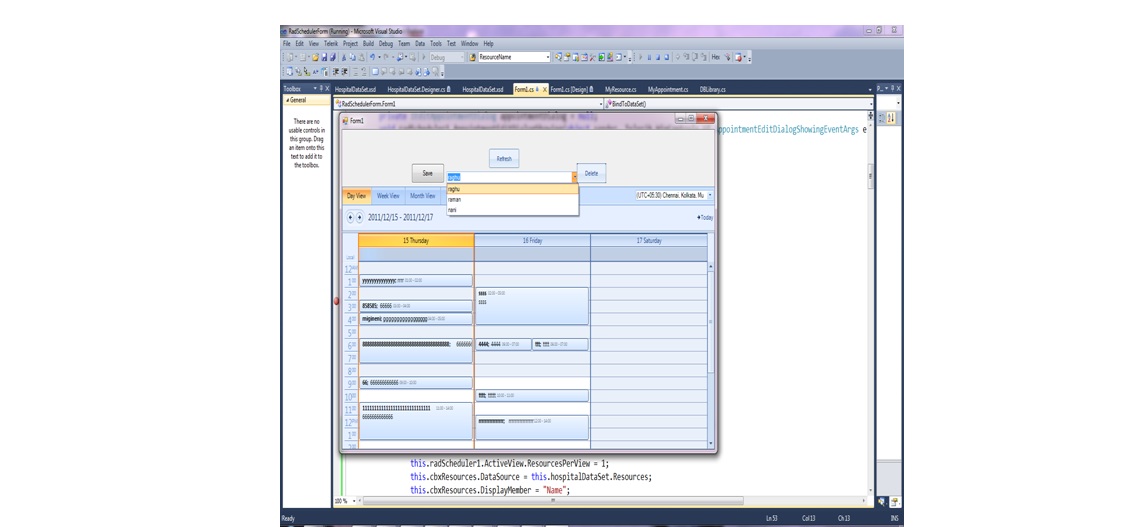Switch to MyAppointment.cs tab

click(x=668, y=90)
